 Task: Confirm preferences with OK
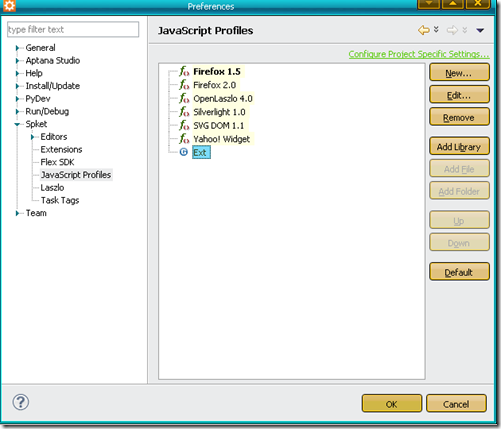tap(392, 404)
